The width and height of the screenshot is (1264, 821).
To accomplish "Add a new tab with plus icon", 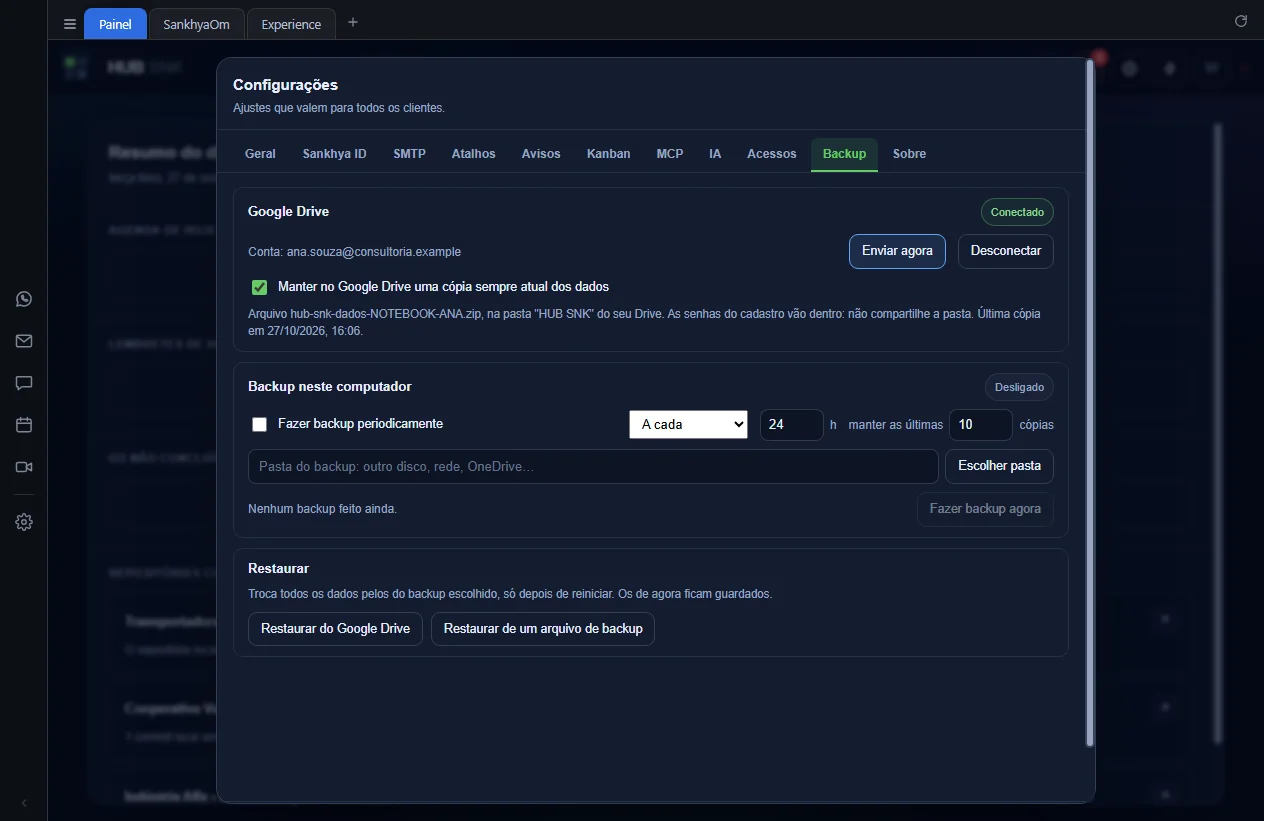I will click(353, 23).
